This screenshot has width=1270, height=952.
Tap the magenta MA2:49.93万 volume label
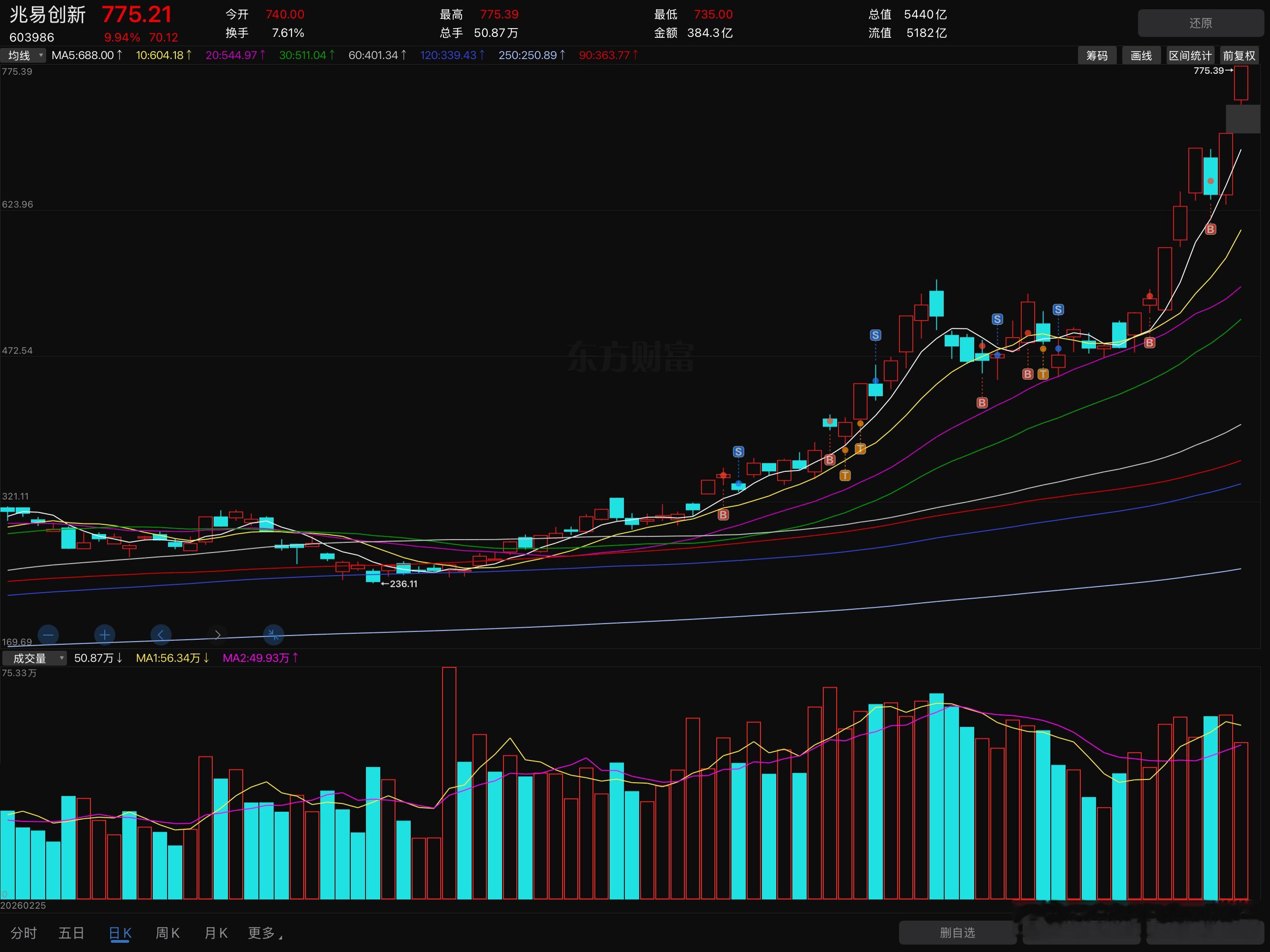click(261, 658)
